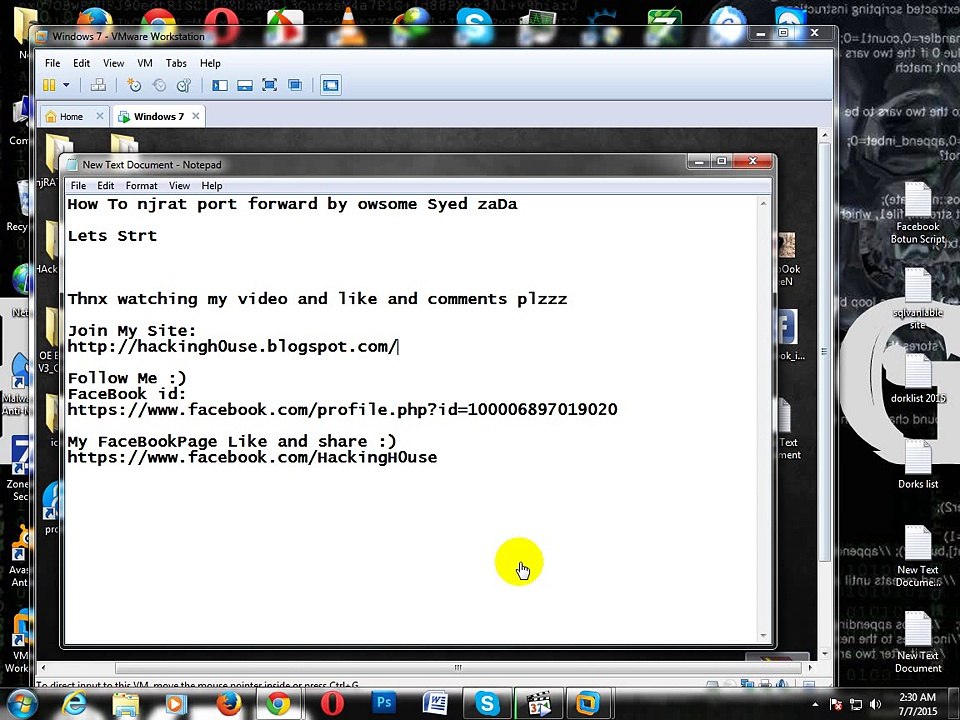Open Facebook Botun Script desktop file
The width and height of the screenshot is (960, 720).
[x=917, y=212]
